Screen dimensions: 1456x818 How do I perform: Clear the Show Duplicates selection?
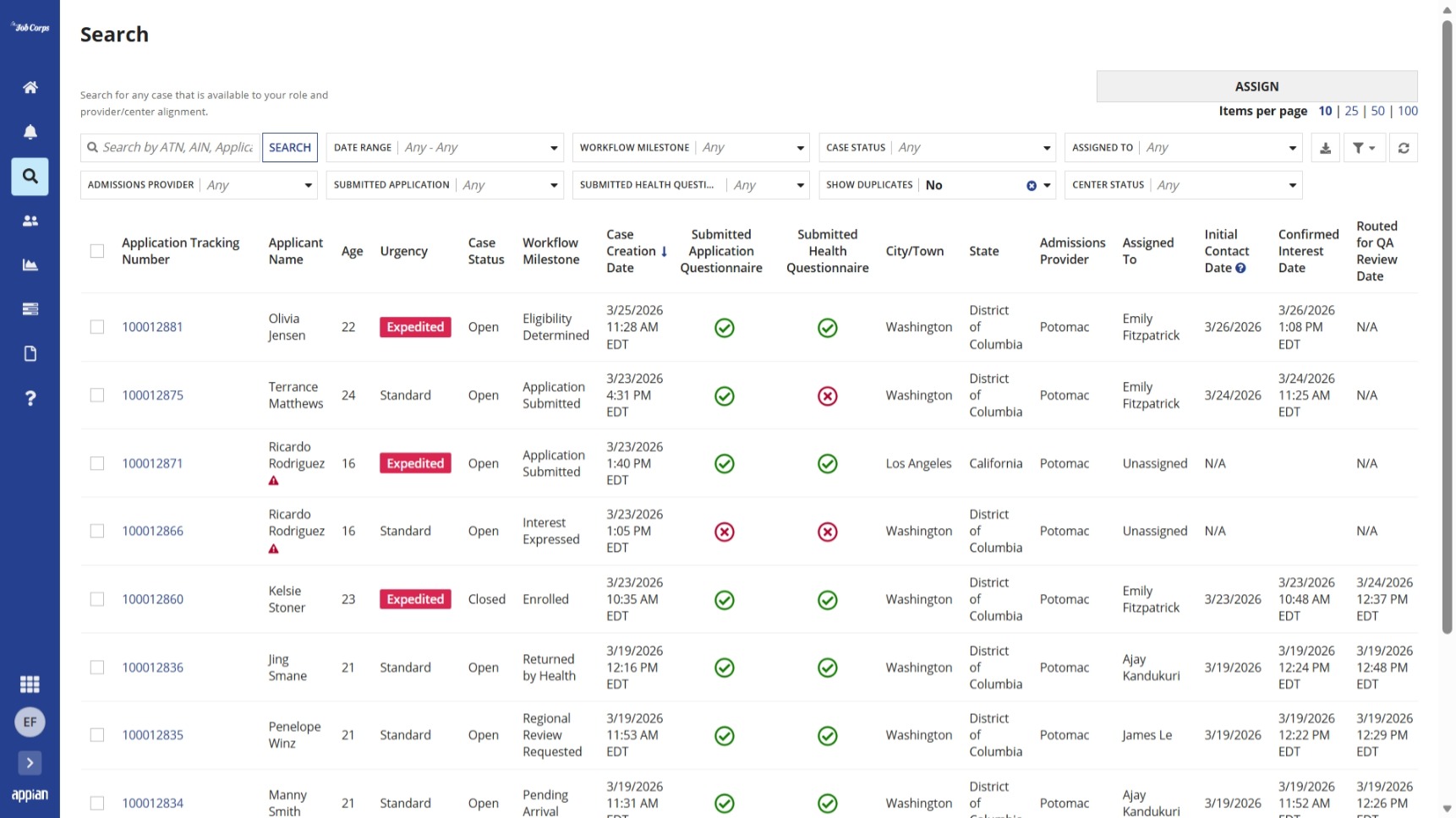(1031, 186)
